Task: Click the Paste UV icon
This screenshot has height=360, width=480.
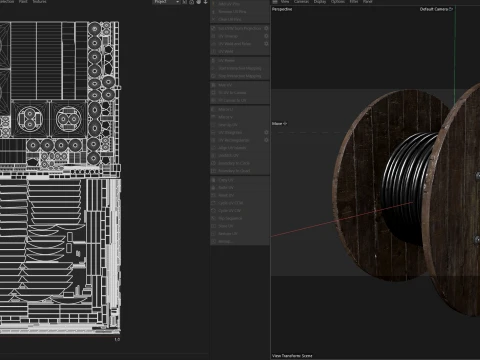Action: pos(214,188)
